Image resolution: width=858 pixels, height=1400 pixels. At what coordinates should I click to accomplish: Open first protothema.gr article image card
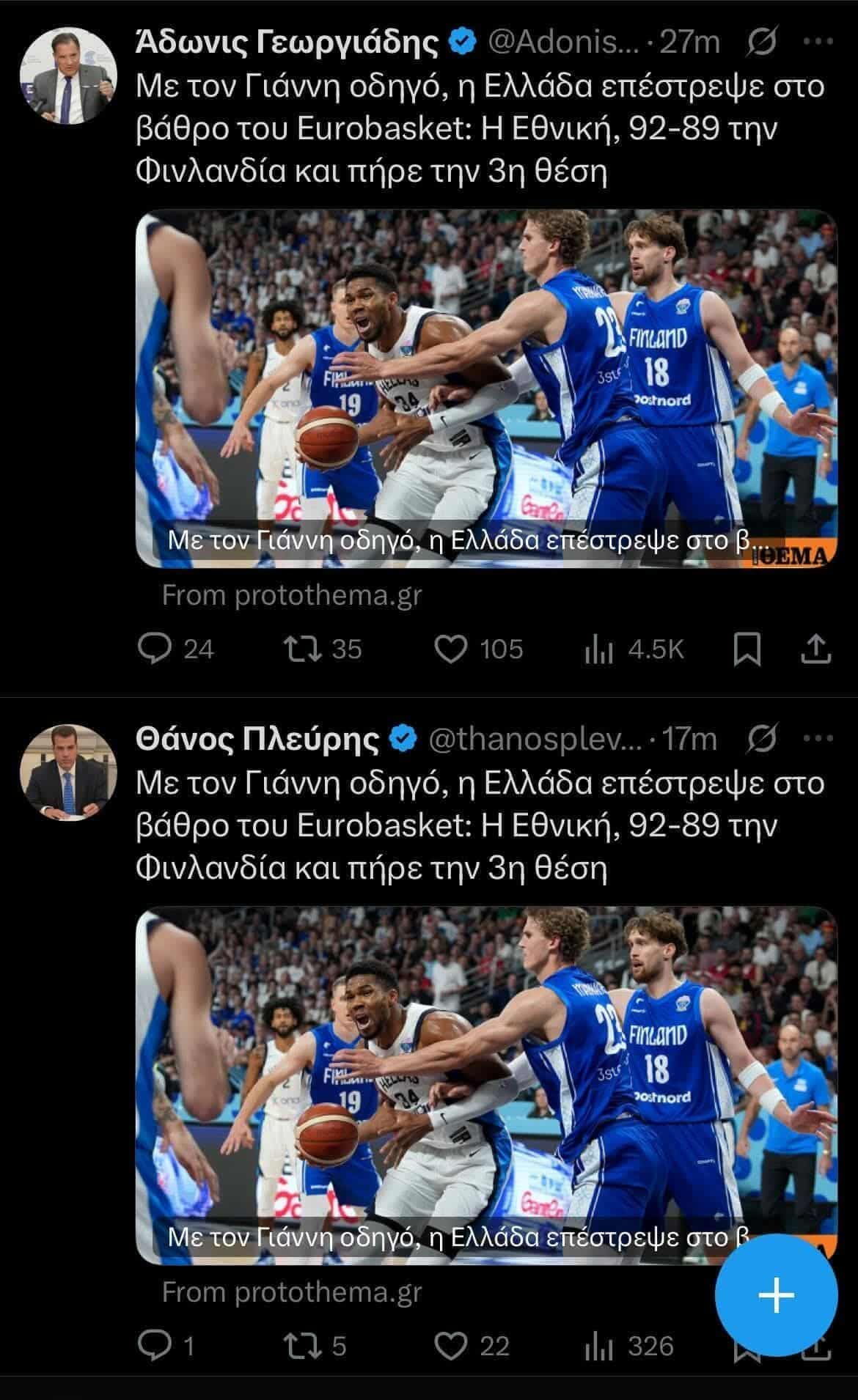[x=486, y=388]
